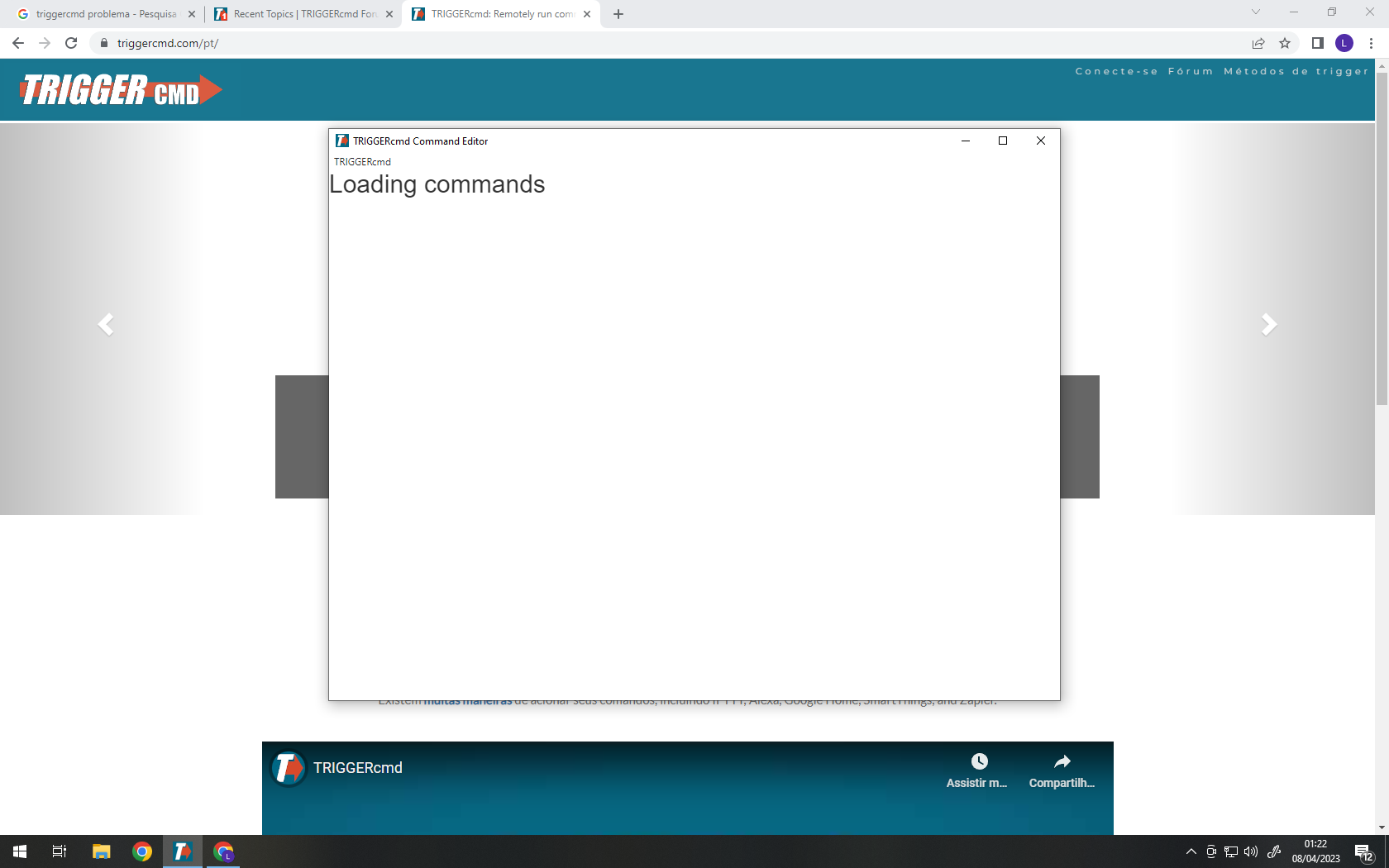The width and height of the screenshot is (1389, 868).
Task: Open the Chrome side panel
Action: click(1318, 43)
